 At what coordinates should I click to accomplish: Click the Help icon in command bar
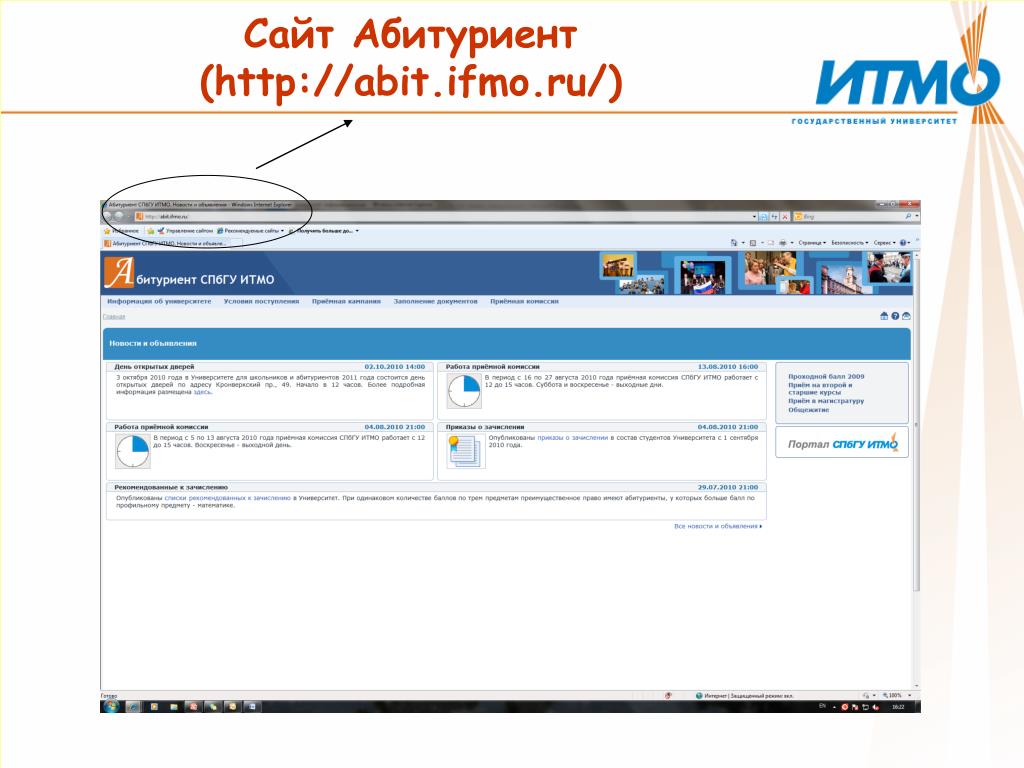click(904, 243)
